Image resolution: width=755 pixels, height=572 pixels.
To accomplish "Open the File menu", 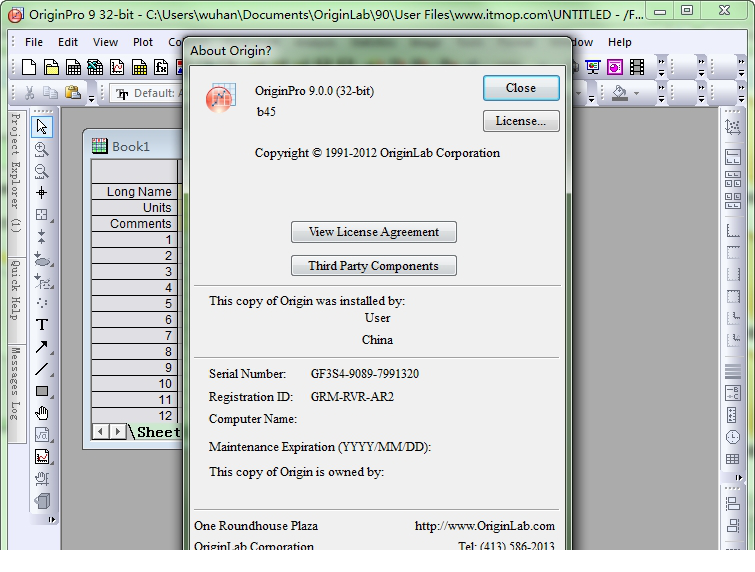I will [34, 42].
